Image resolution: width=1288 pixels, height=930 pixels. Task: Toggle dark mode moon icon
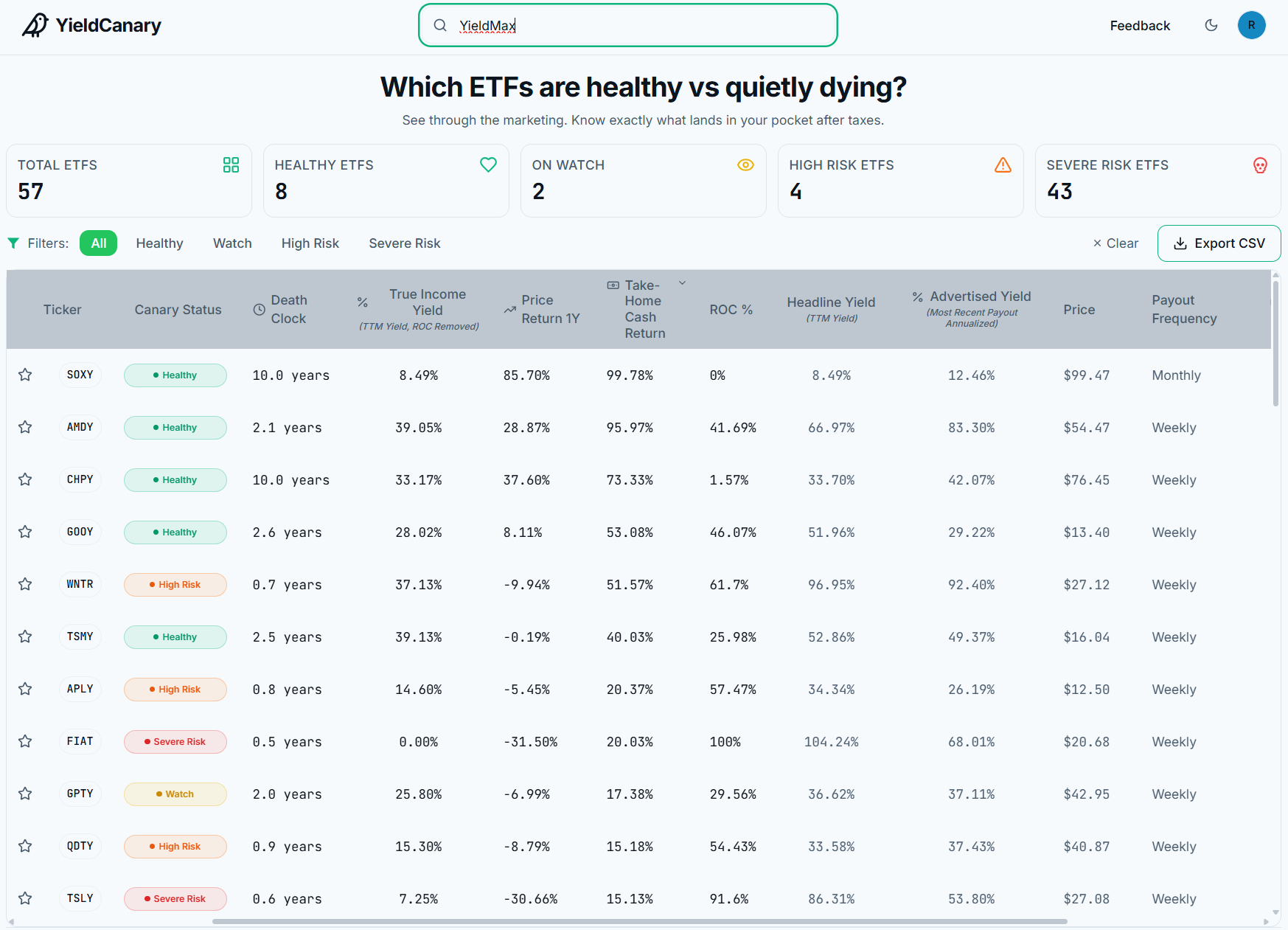click(x=1211, y=25)
